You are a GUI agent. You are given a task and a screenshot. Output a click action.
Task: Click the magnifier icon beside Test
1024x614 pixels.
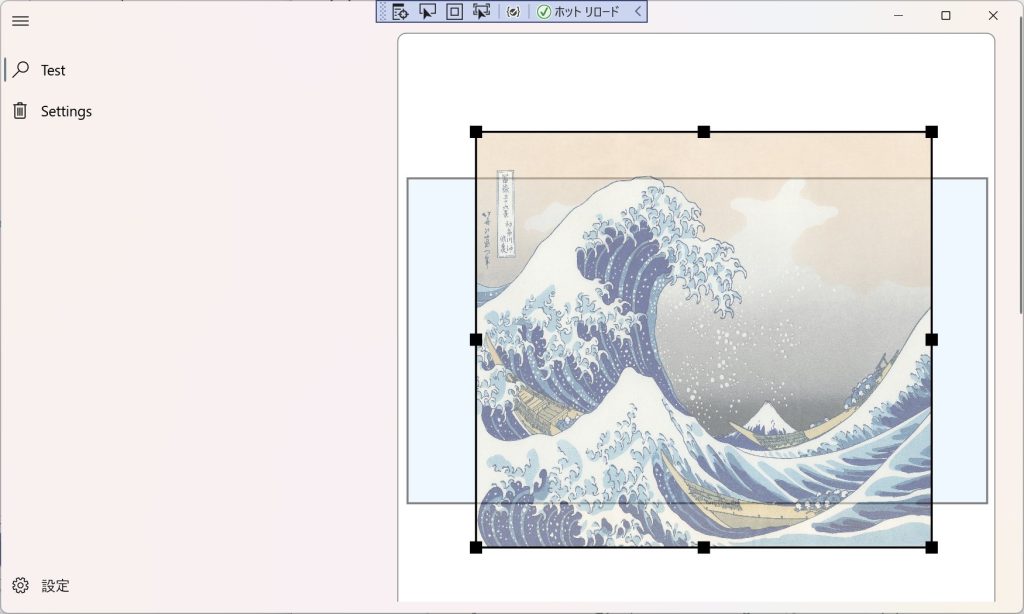click(x=20, y=69)
